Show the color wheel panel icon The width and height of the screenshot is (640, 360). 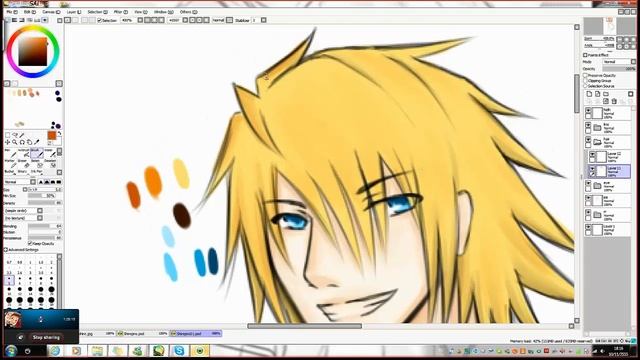click(x=8, y=20)
